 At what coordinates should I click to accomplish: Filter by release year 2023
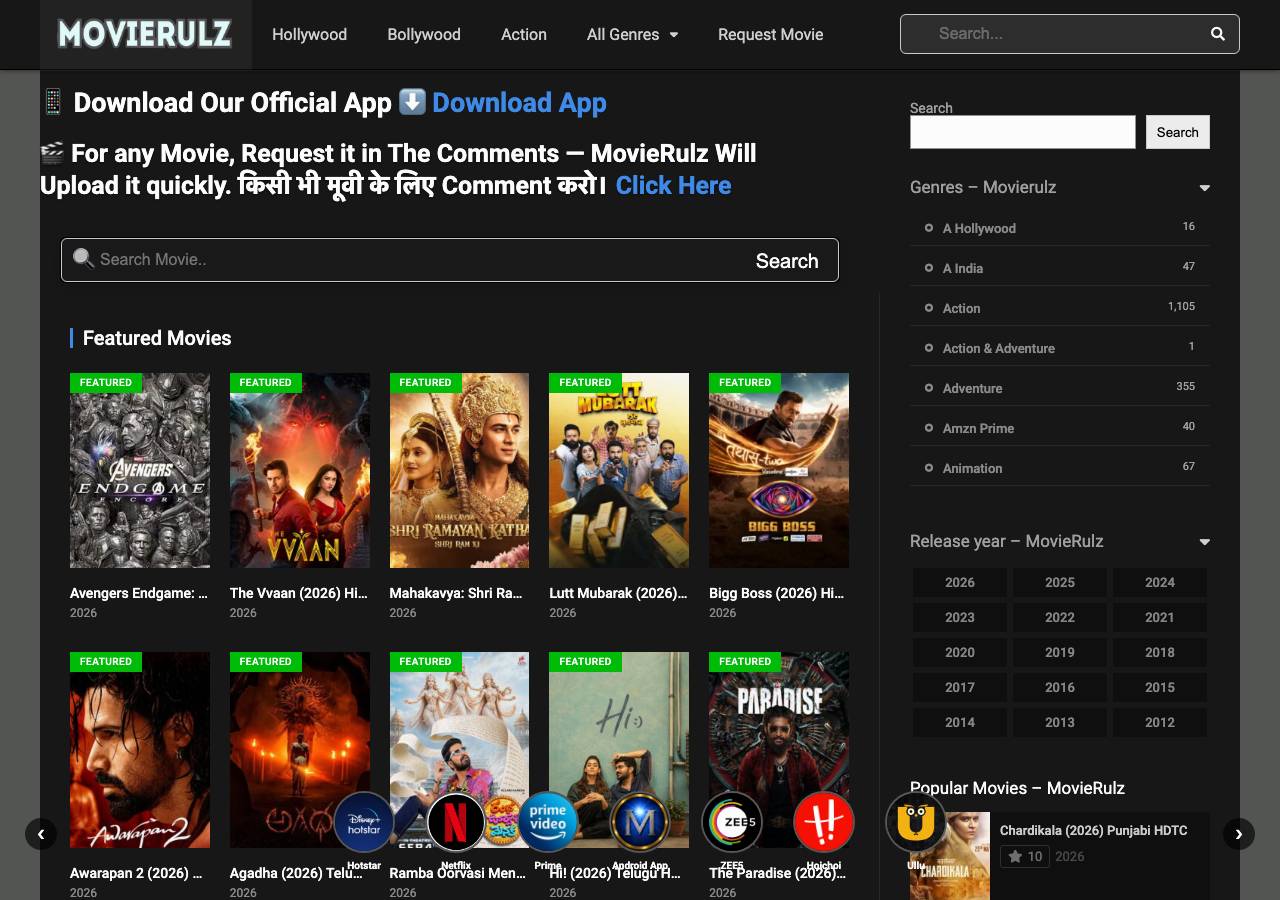pyautogui.click(x=960, y=617)
